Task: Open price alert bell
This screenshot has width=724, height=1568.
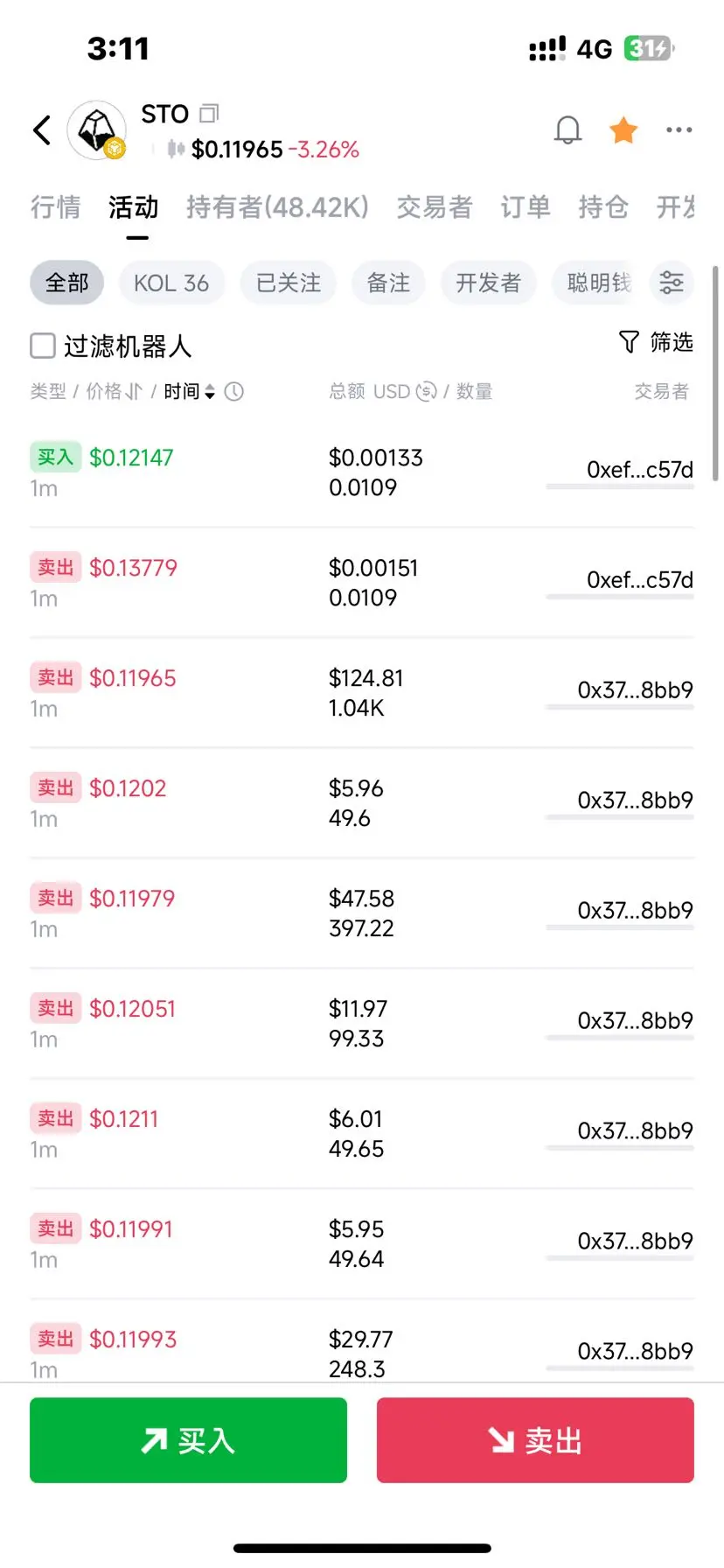Action: coord(567,130)
